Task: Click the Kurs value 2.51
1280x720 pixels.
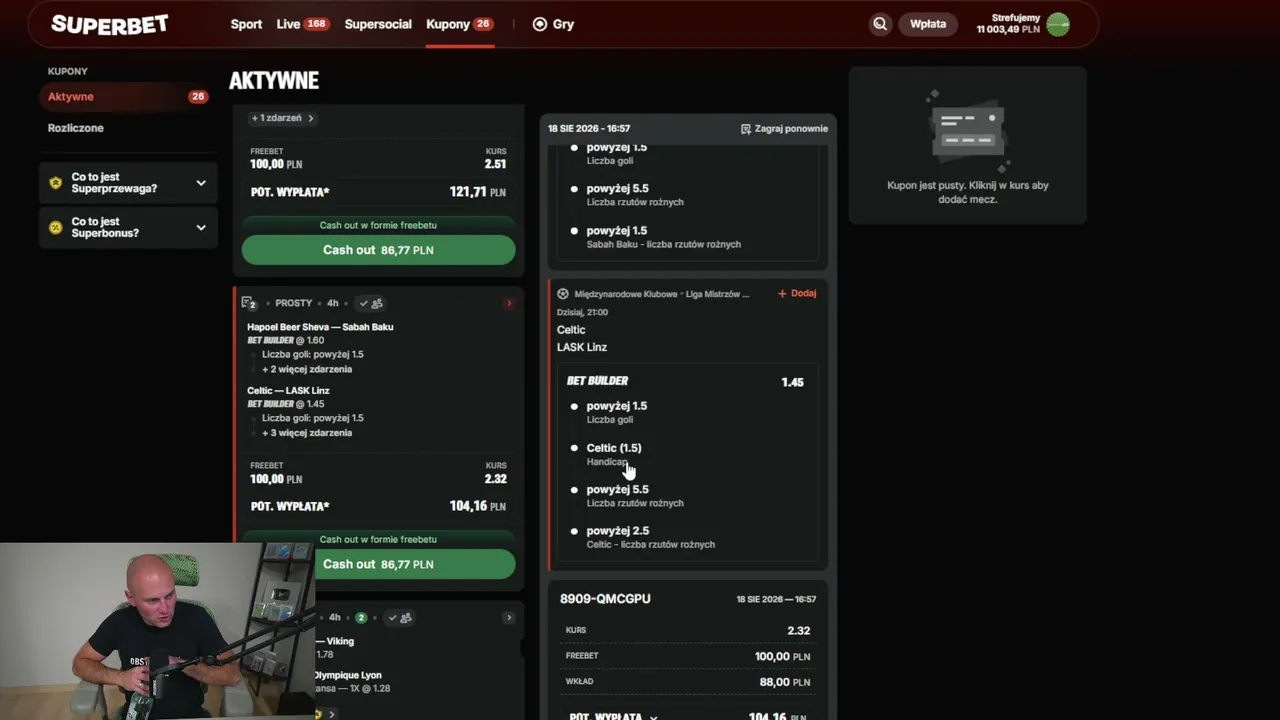Action: click(x=495, y=164)
